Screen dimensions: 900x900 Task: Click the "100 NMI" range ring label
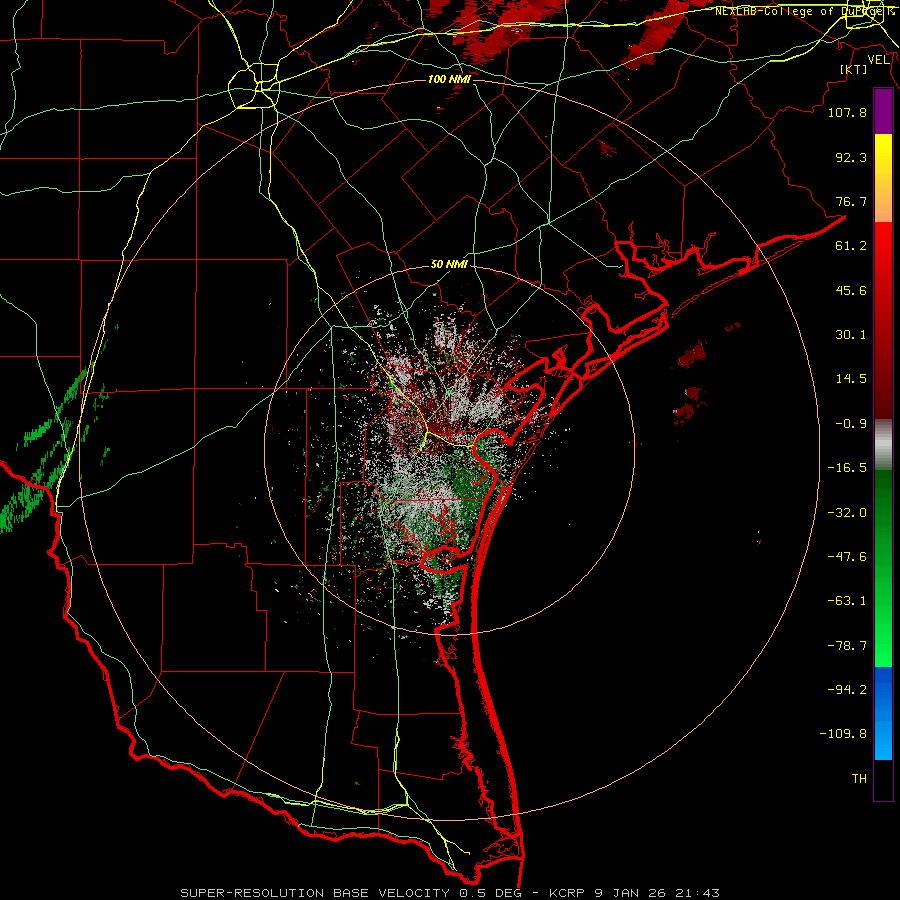[x=449, y=79]
